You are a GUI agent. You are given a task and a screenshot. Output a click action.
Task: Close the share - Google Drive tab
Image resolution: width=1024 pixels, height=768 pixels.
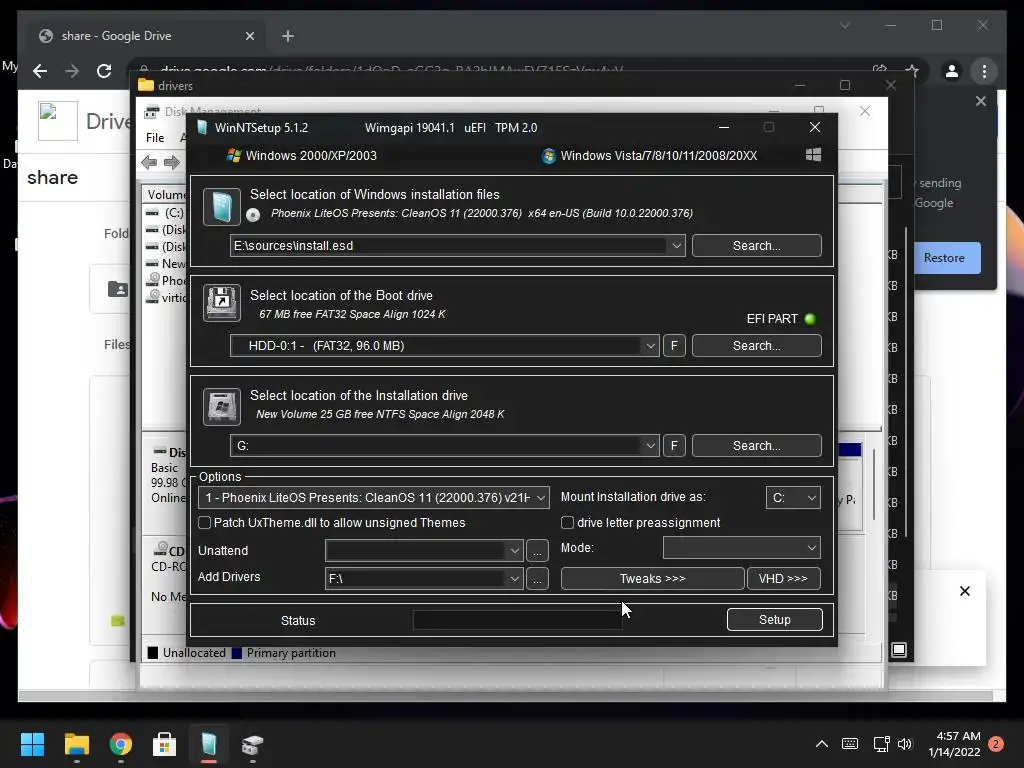(x=249, y=36)
